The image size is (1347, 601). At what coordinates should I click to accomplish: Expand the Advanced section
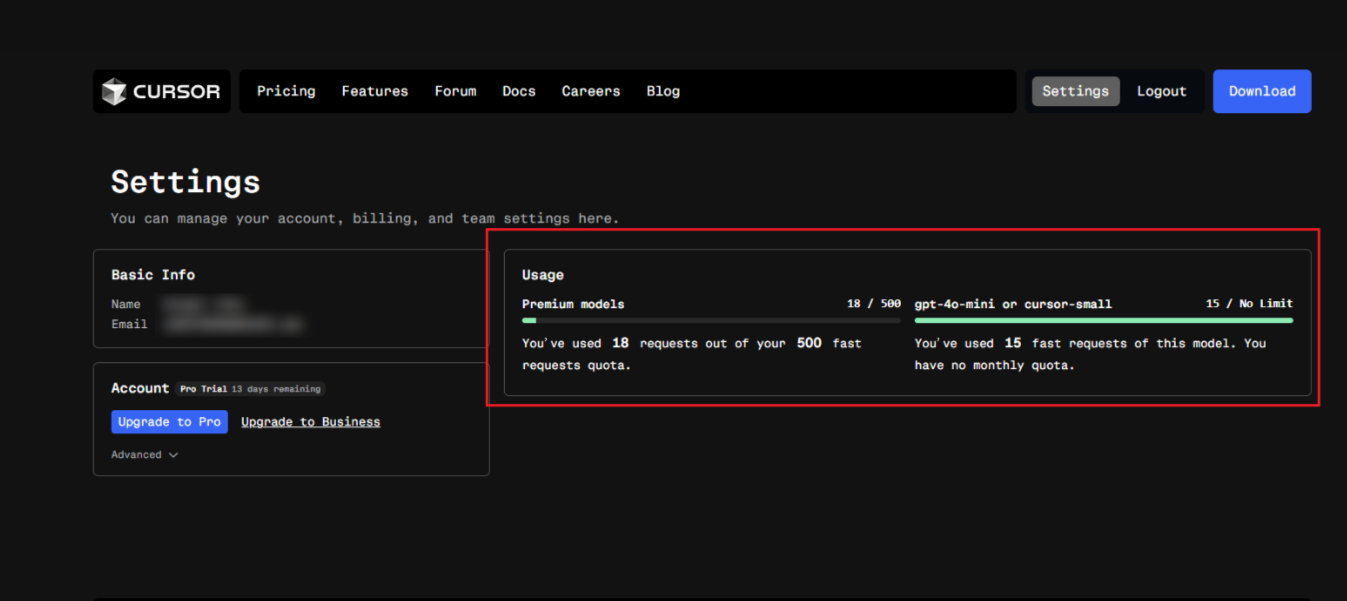[144, 455]
